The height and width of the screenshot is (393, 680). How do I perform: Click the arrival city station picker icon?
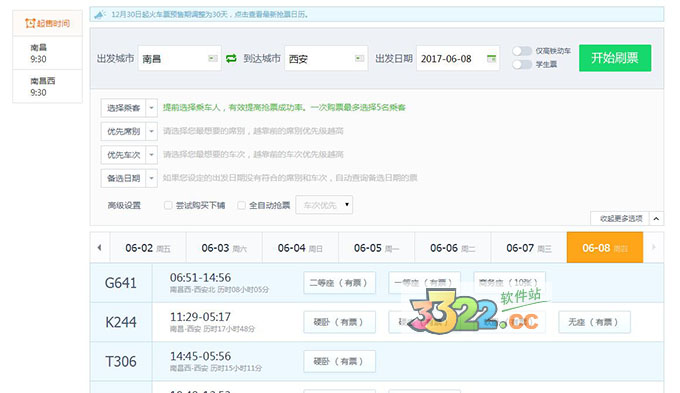[360, 58]
